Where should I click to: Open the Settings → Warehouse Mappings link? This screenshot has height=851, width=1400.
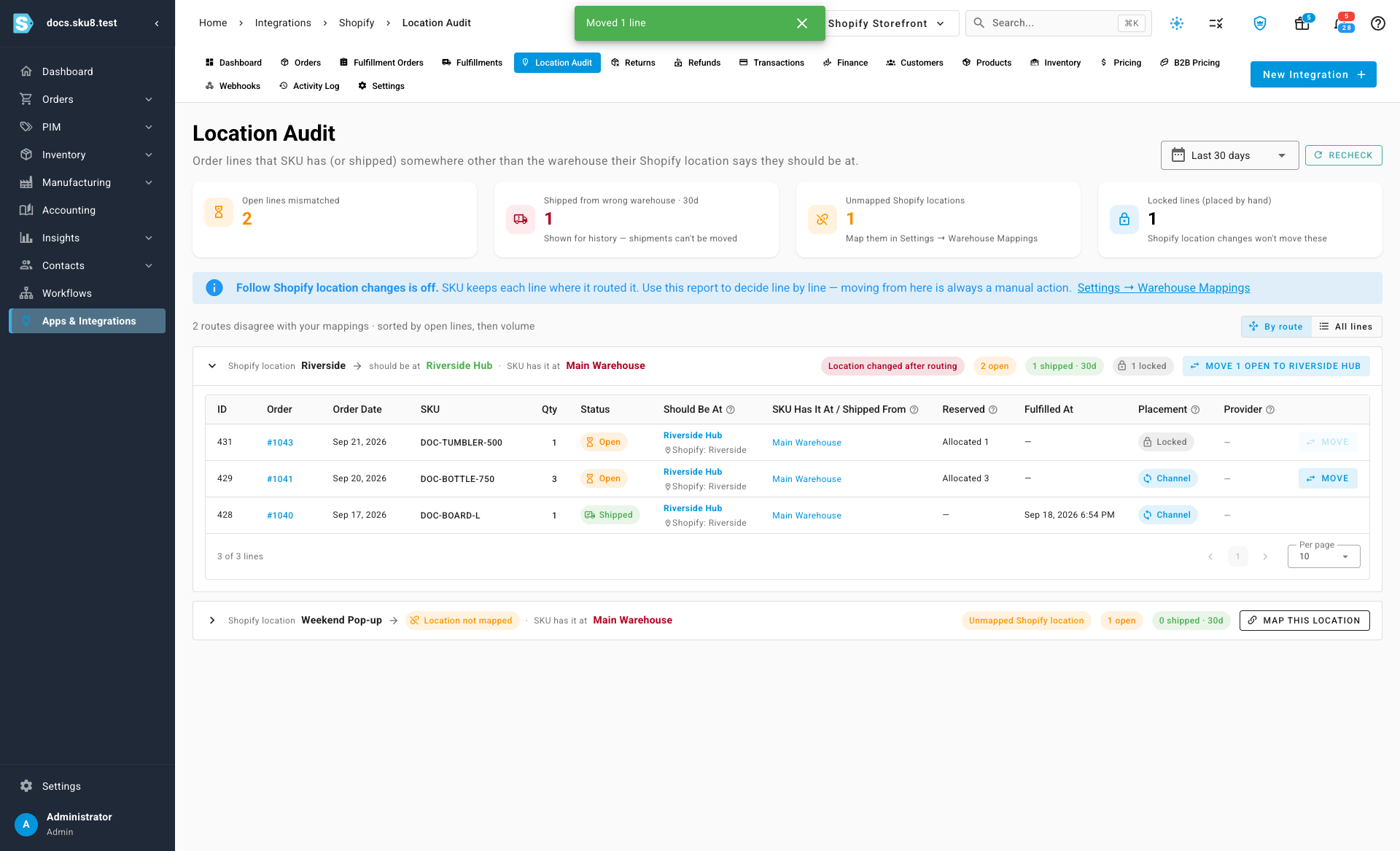coord(1163,288)
